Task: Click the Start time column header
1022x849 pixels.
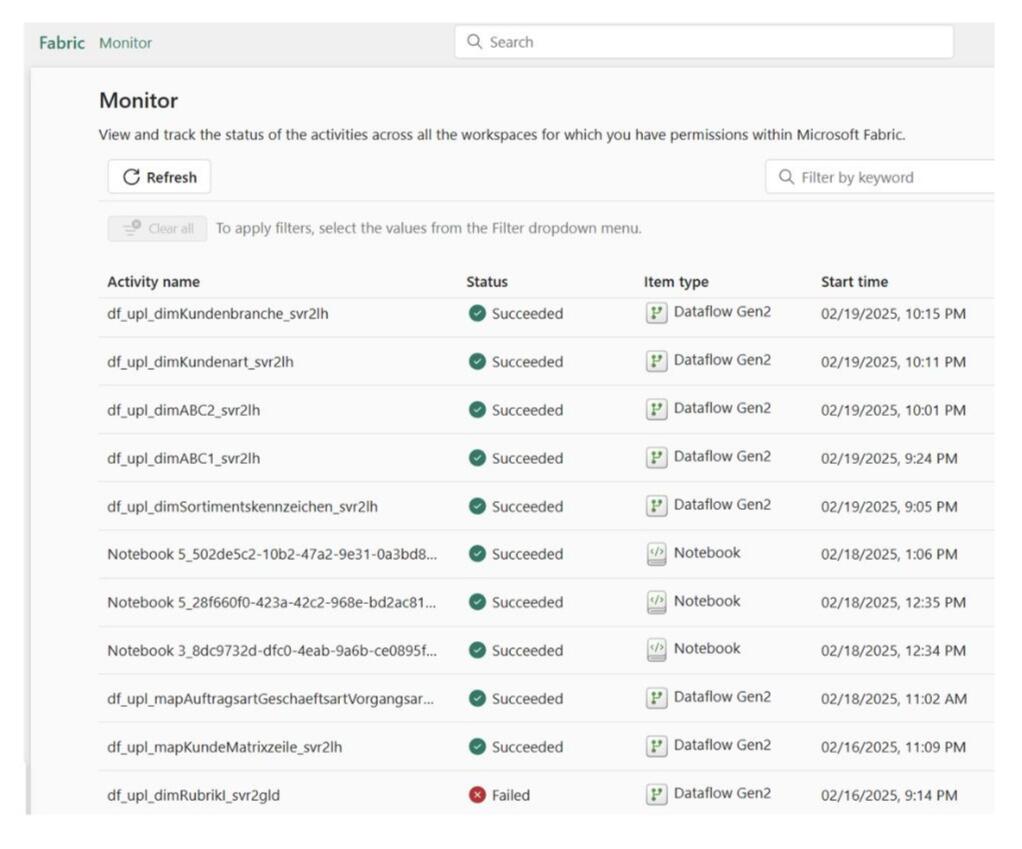Action: [x=854, y=281]
